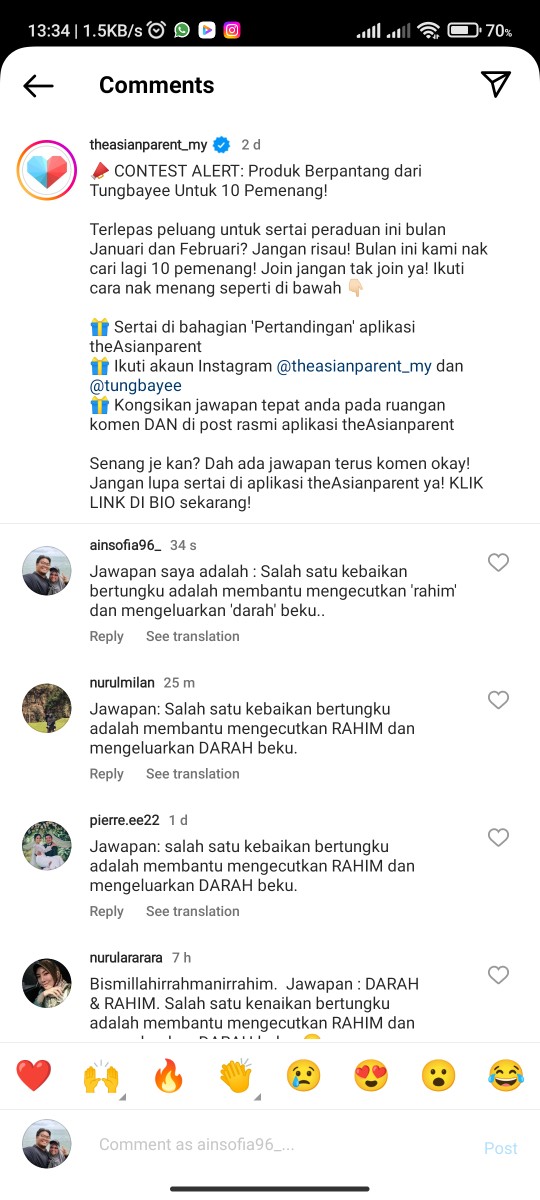Insert the raised hands emoji
This screenshot has width=540, height=1200.
pos(101,1076)
